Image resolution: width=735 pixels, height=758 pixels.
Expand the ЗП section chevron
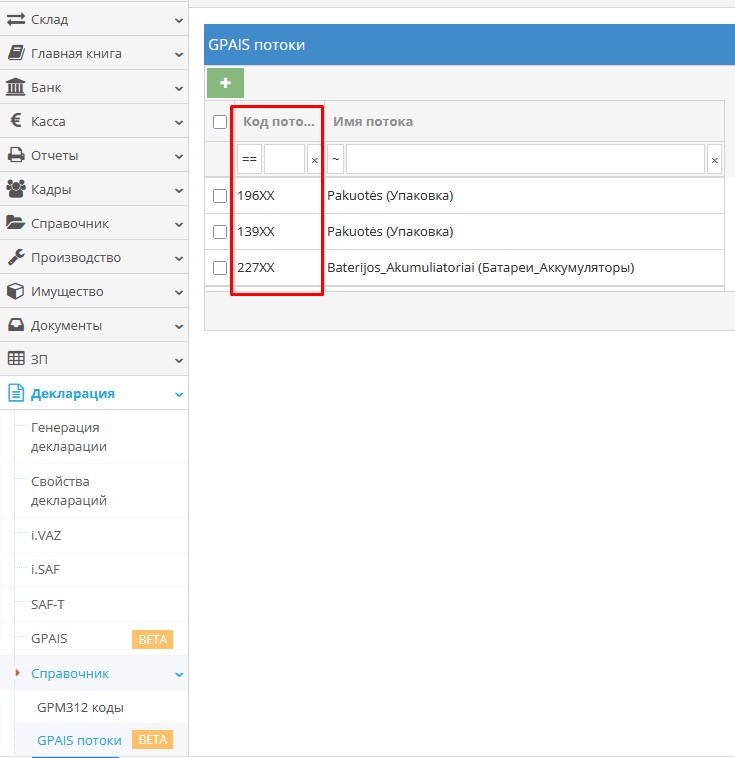(178, 360)
